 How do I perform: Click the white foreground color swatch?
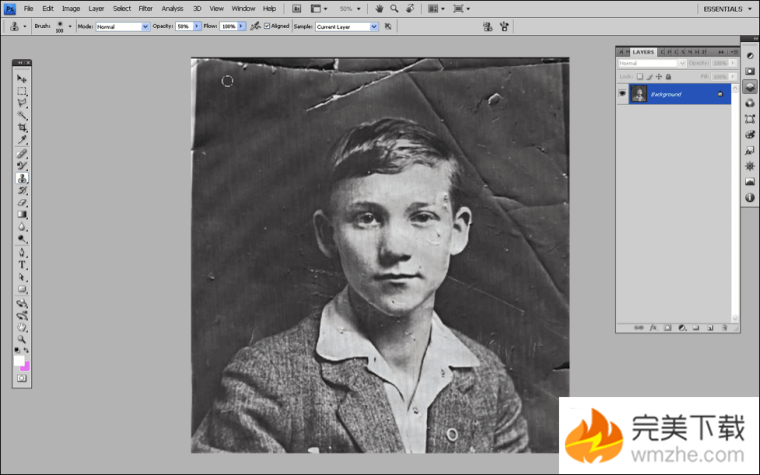(19, 359)
